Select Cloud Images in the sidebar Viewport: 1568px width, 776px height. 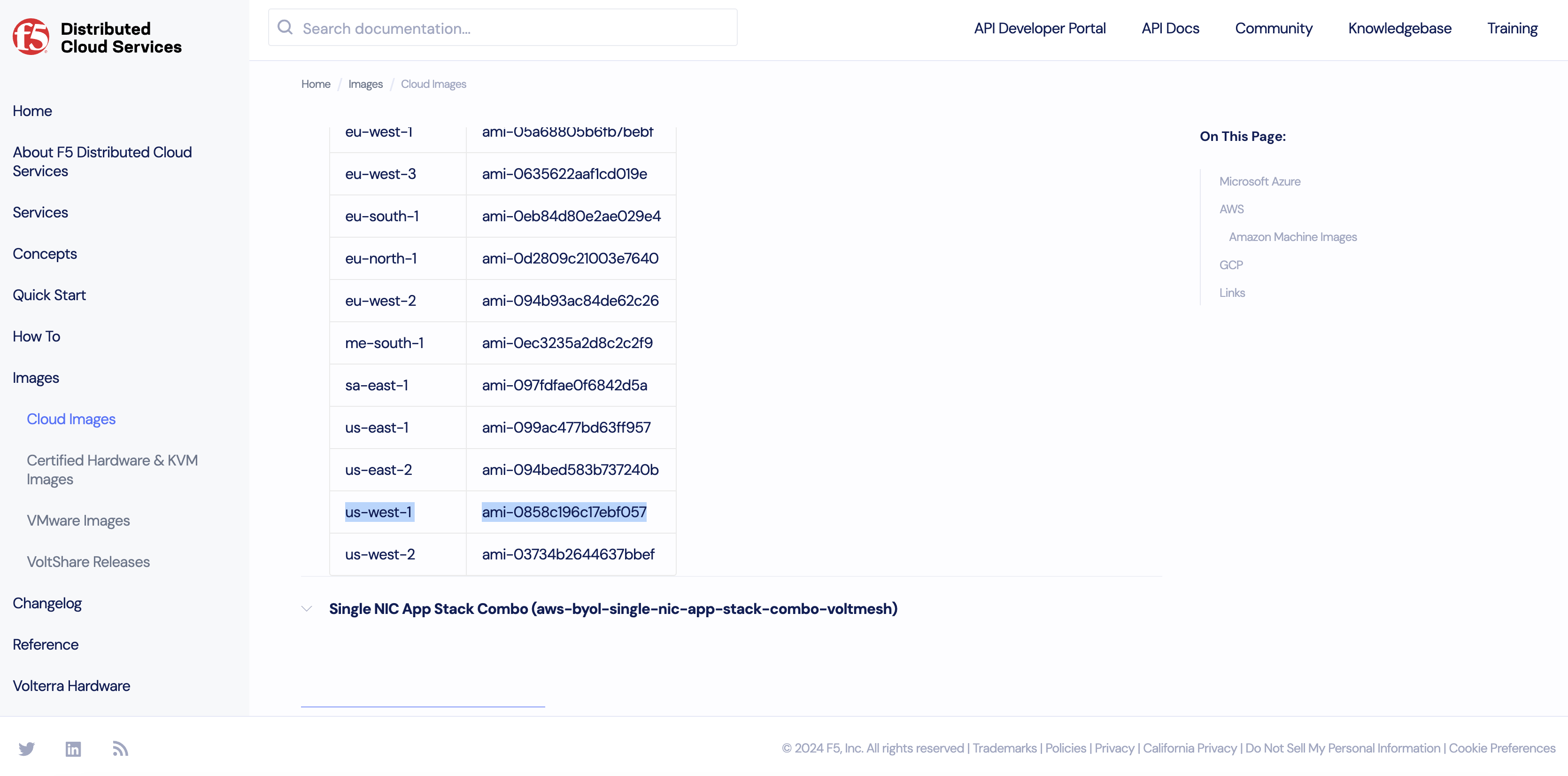[x=71, y=419]
